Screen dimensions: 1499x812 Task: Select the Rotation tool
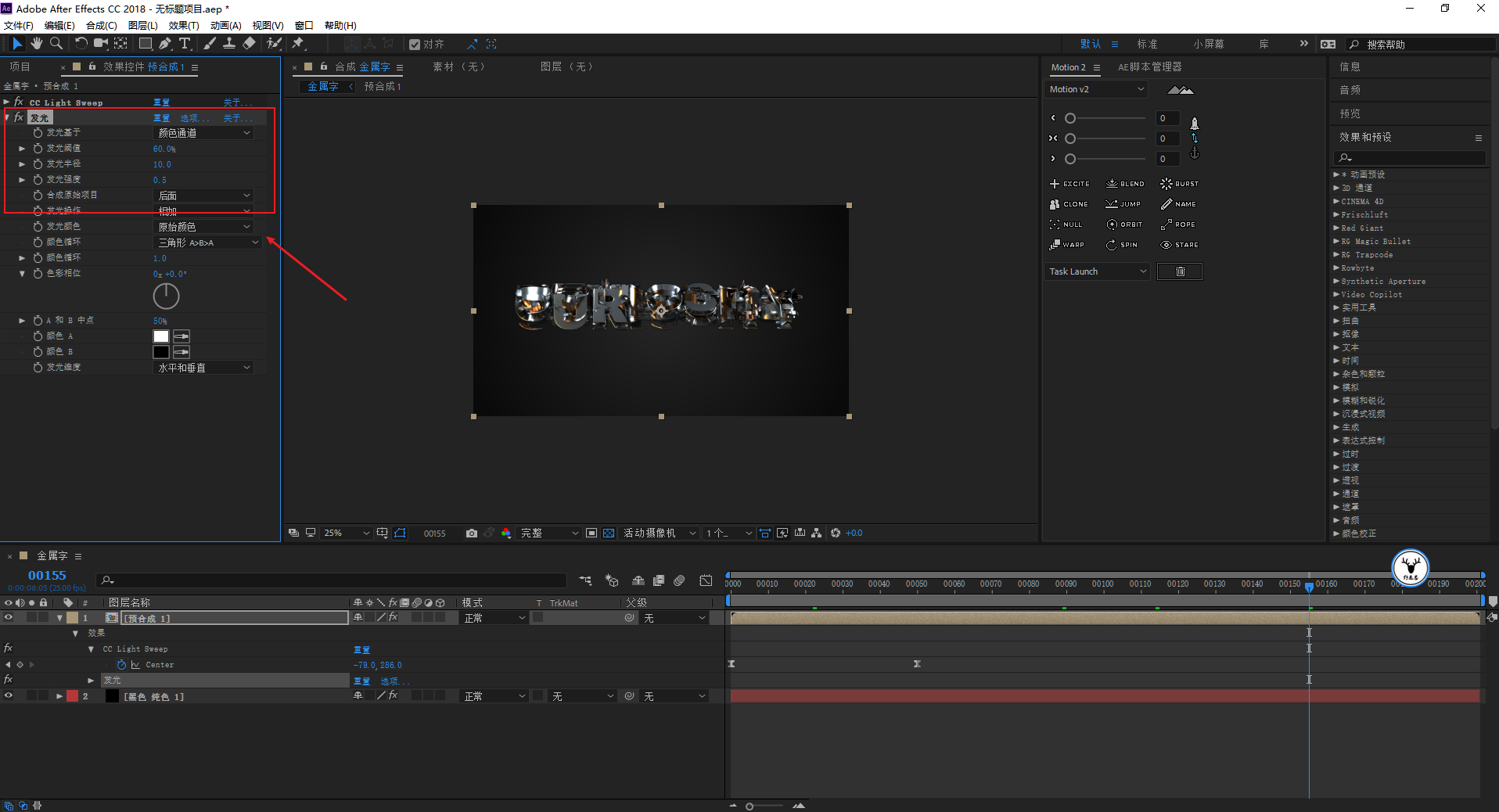tap(81, 44)
